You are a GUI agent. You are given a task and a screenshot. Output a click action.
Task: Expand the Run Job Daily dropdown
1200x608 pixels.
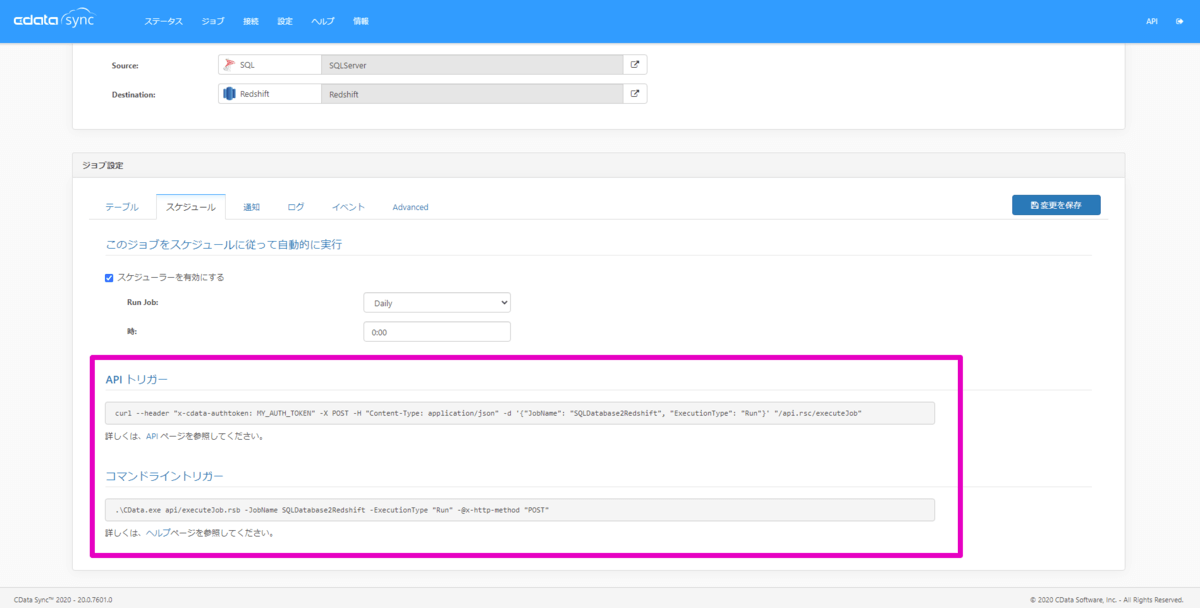click(x=437, y=302)
